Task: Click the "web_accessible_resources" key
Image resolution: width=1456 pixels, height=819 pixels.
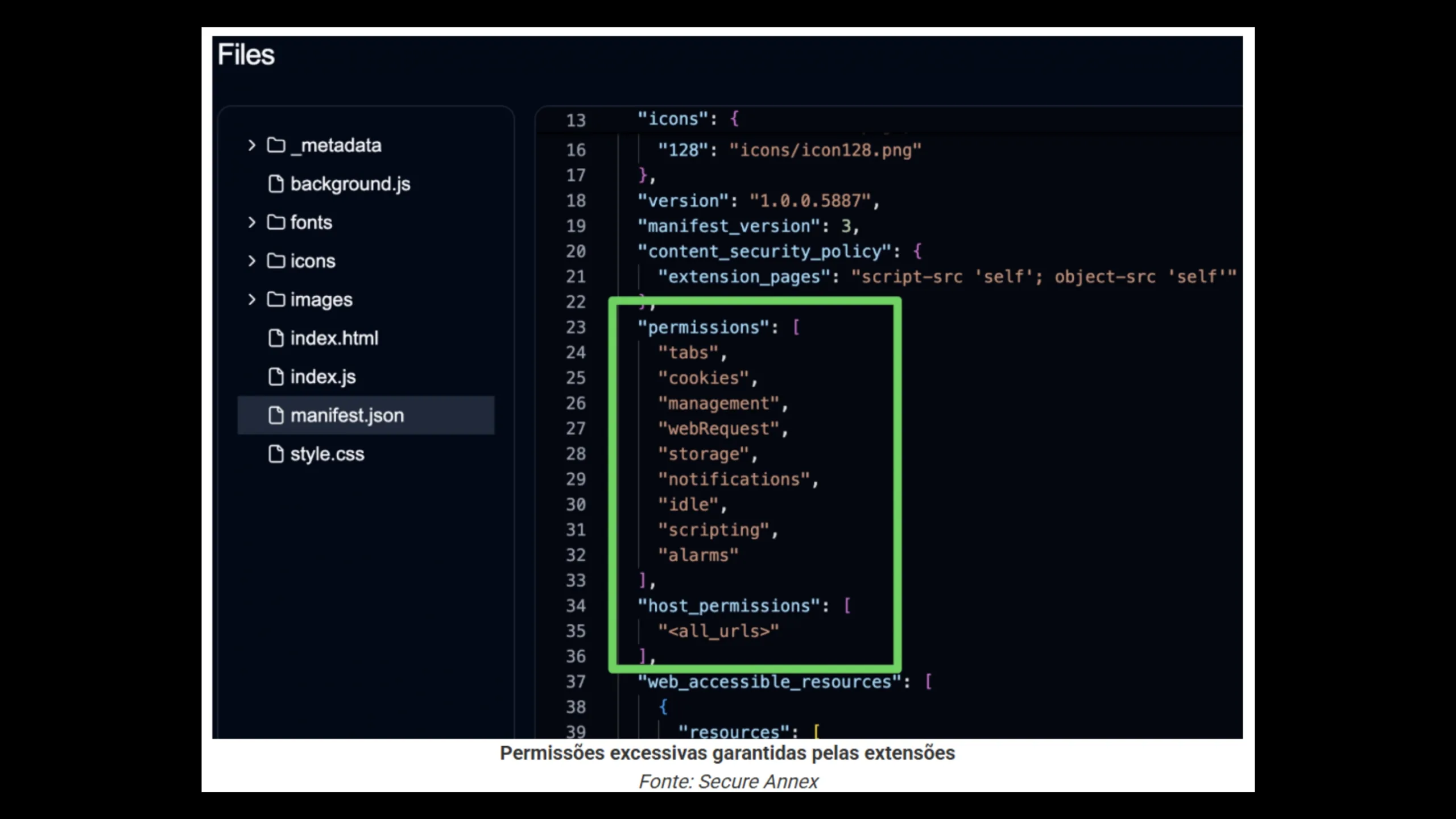Action: pos(770,682)
